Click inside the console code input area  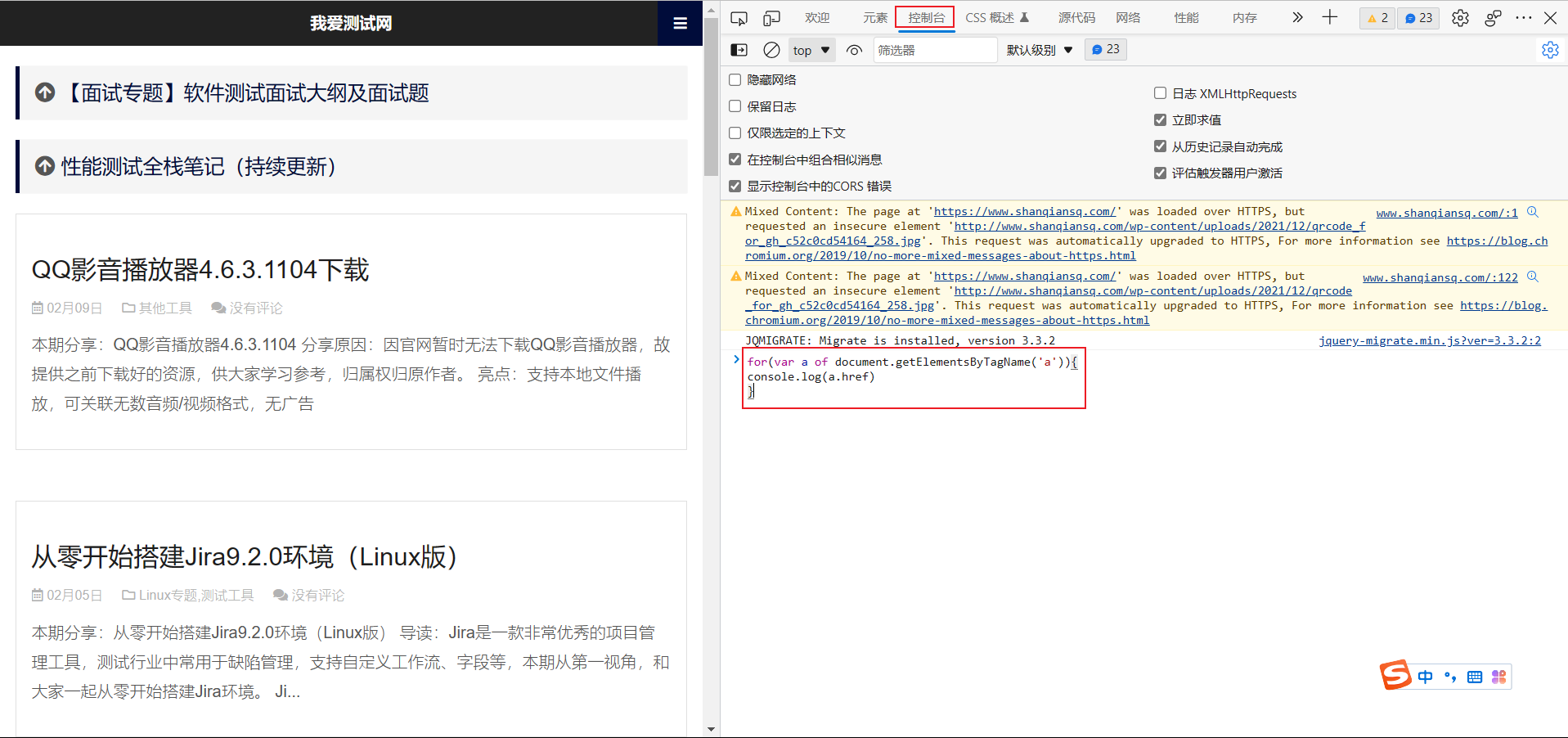click(914, 376)
